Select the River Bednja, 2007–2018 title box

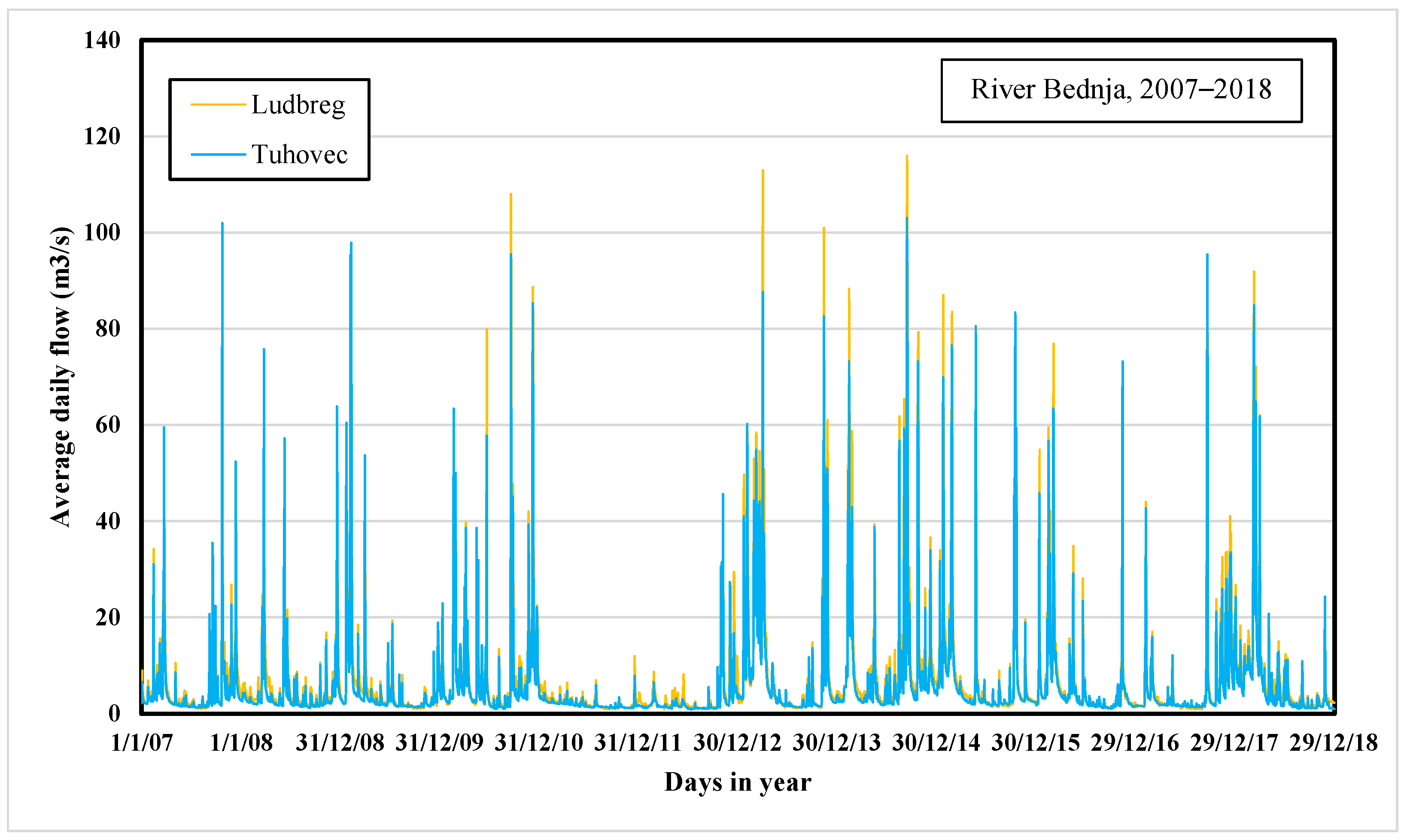[1121, 91]
